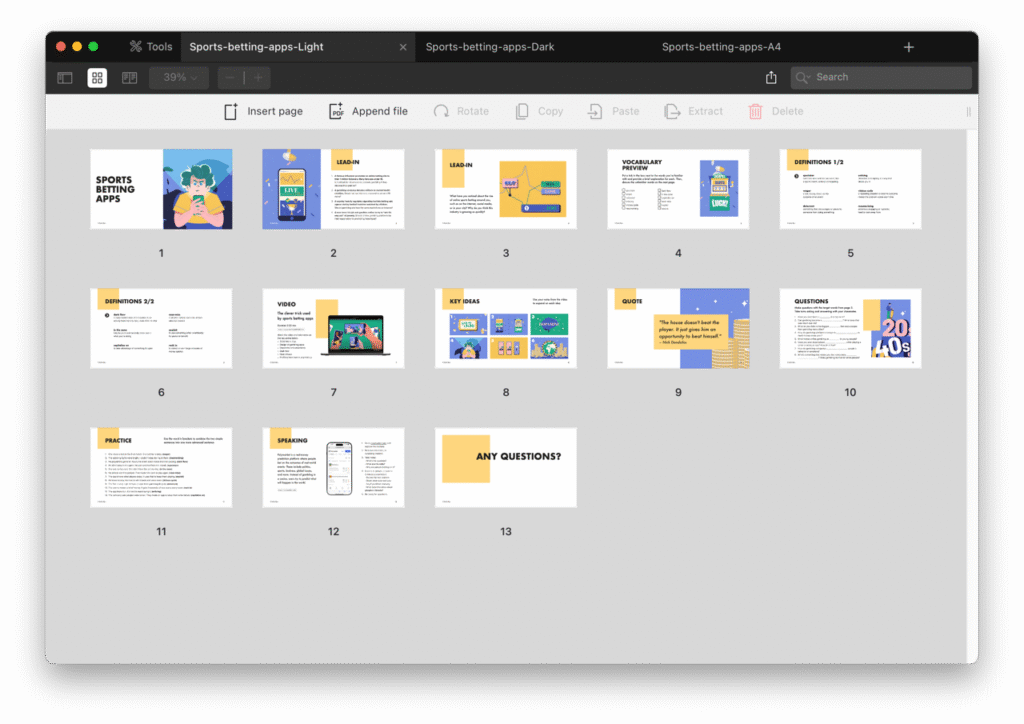Image resolution: width=1024 pixels, height=724 pixels.
Task: Zoom out with the minus button
Action: [x=230, y=78]
